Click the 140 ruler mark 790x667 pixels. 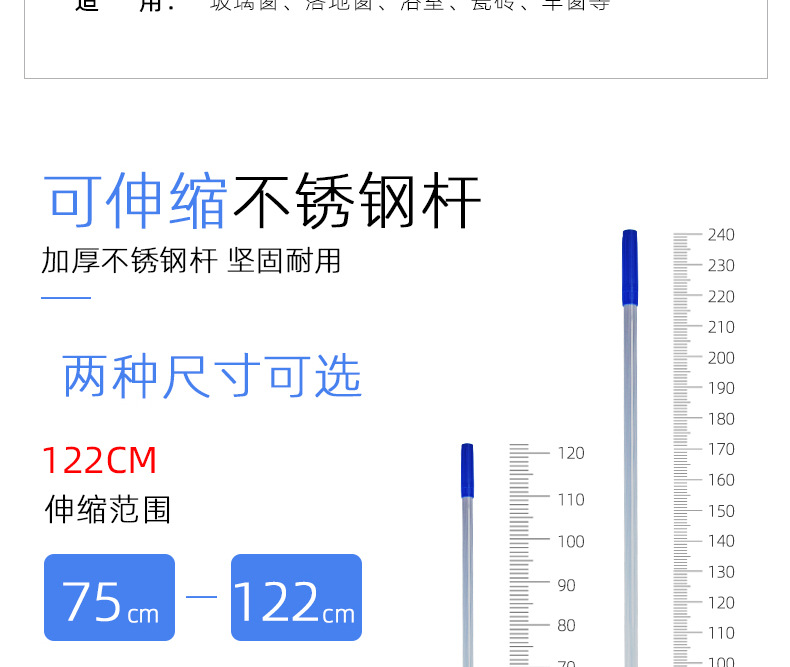click(721, 541)
